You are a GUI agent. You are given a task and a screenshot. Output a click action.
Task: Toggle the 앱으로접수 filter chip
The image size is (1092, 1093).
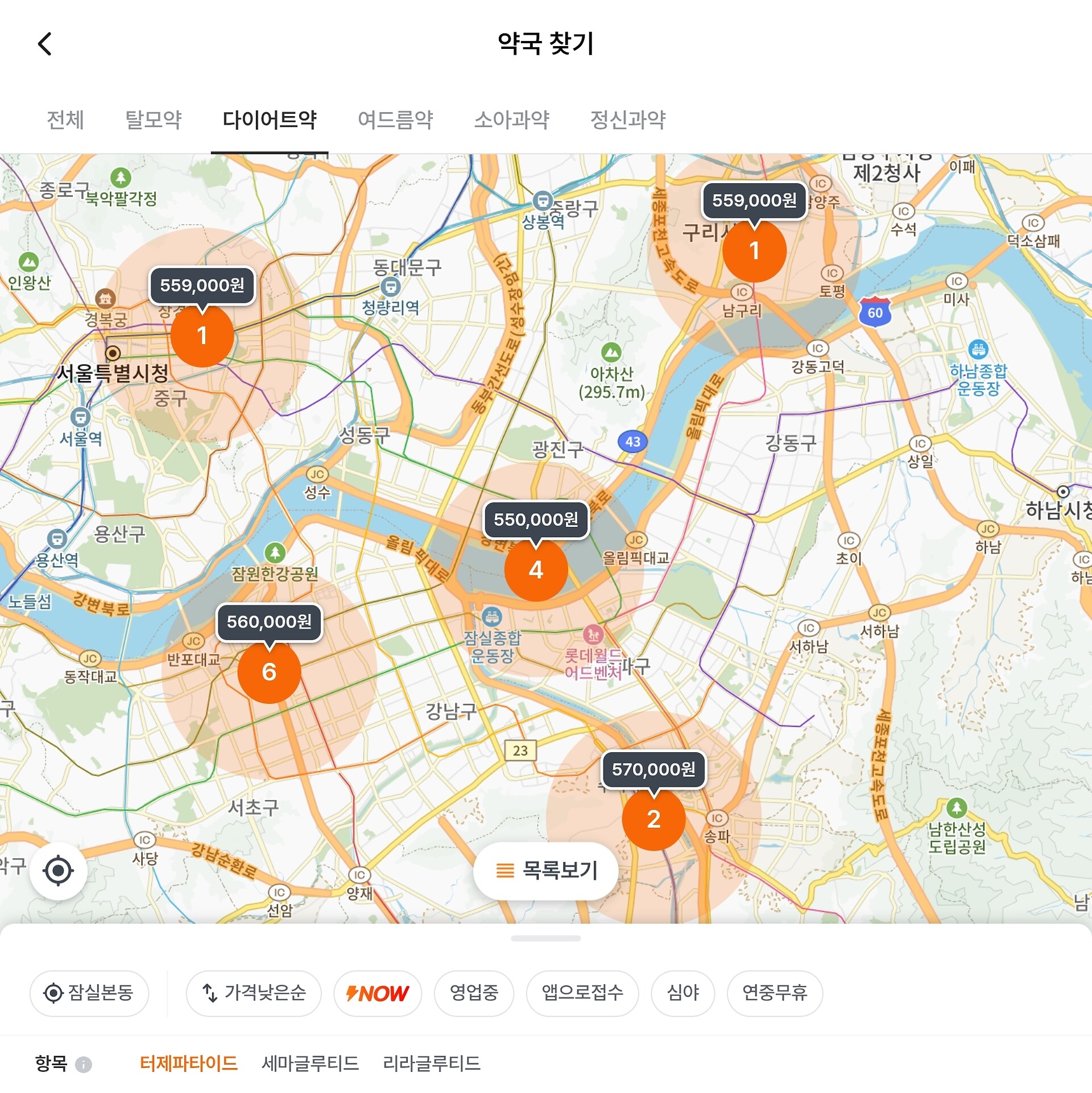coord(582,993)
